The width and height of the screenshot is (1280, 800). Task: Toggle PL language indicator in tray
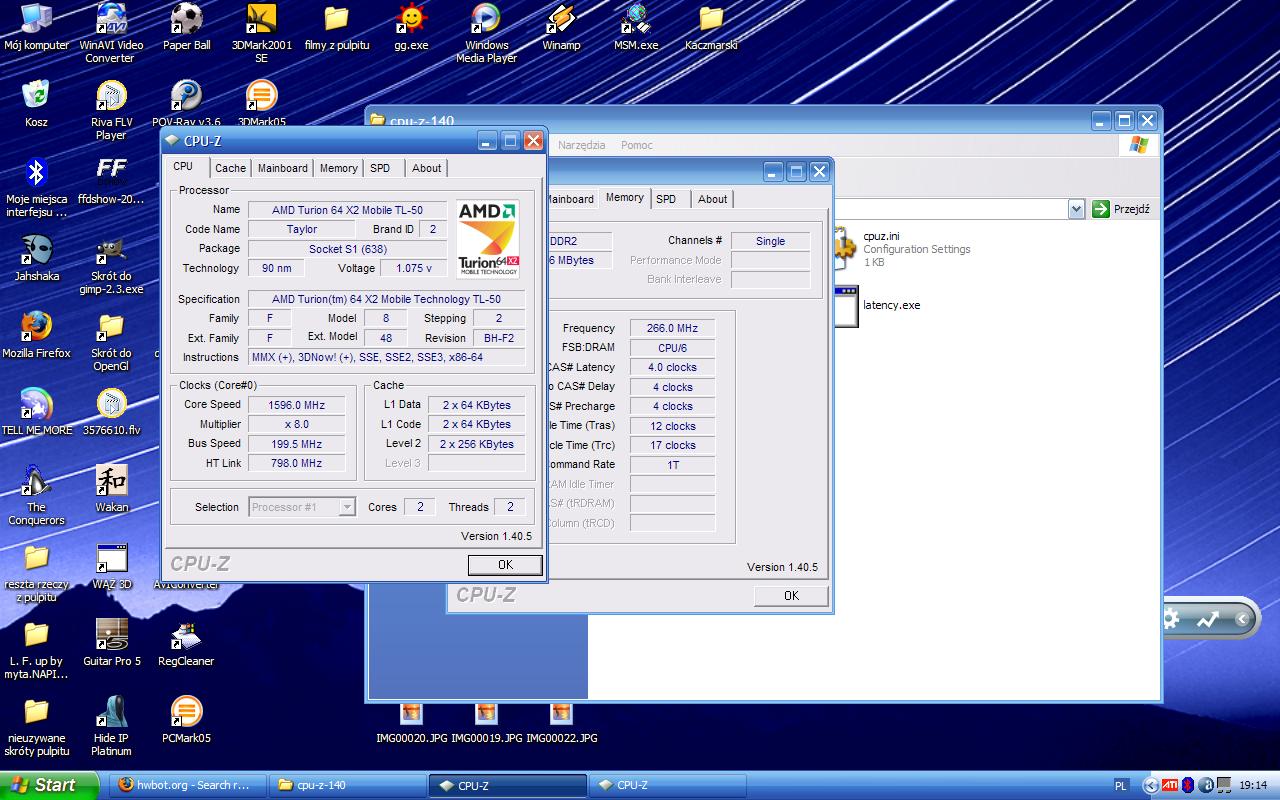pyautogui.click(x=1121, y=786)
